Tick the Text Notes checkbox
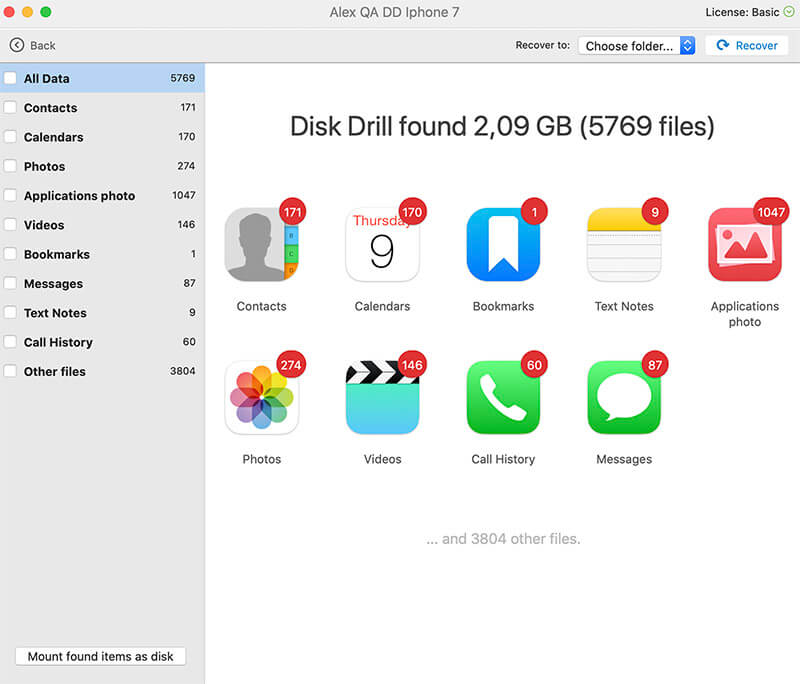 (x=10, y=313)
